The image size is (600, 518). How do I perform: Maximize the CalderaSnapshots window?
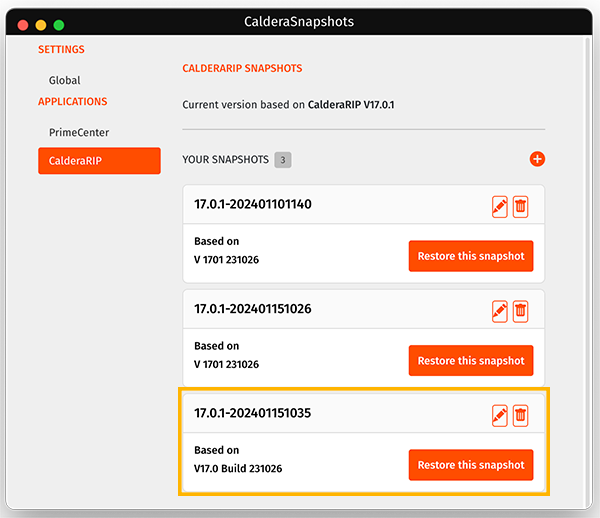coord(59,25)
